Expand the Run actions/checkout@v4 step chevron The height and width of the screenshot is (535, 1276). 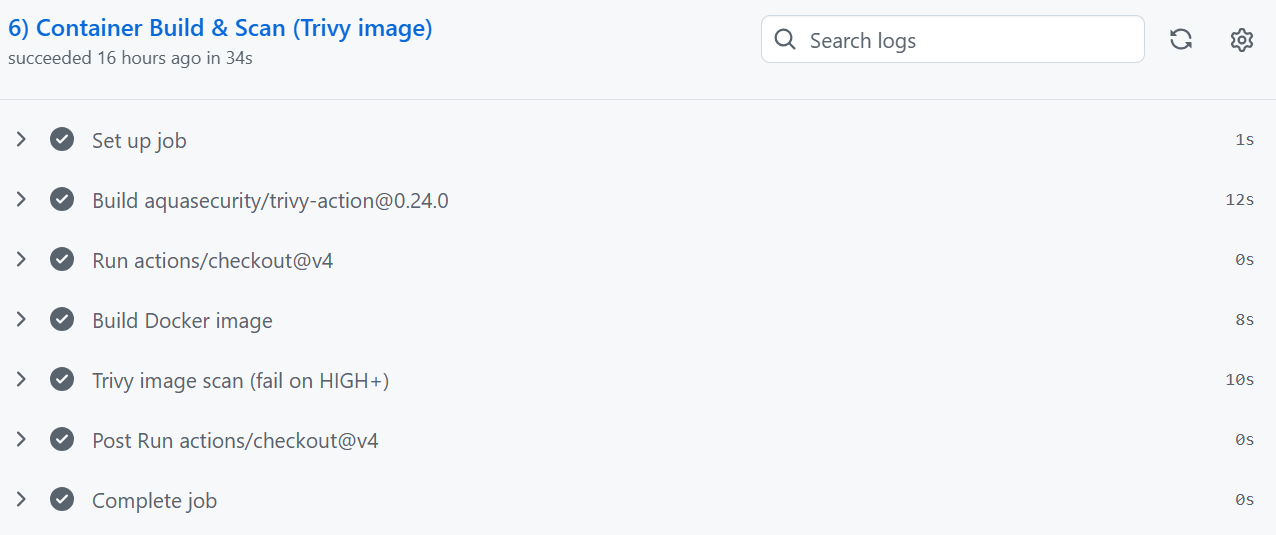point(21,260)
